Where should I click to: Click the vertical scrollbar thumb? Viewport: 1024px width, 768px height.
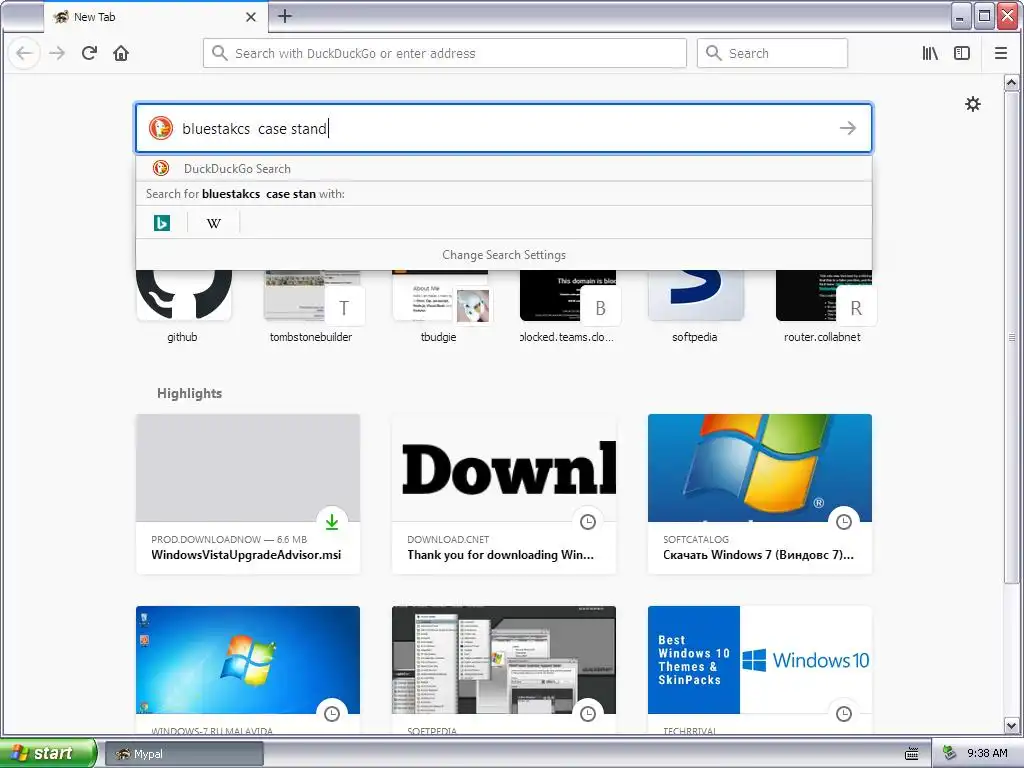[x=1011, y=337]
